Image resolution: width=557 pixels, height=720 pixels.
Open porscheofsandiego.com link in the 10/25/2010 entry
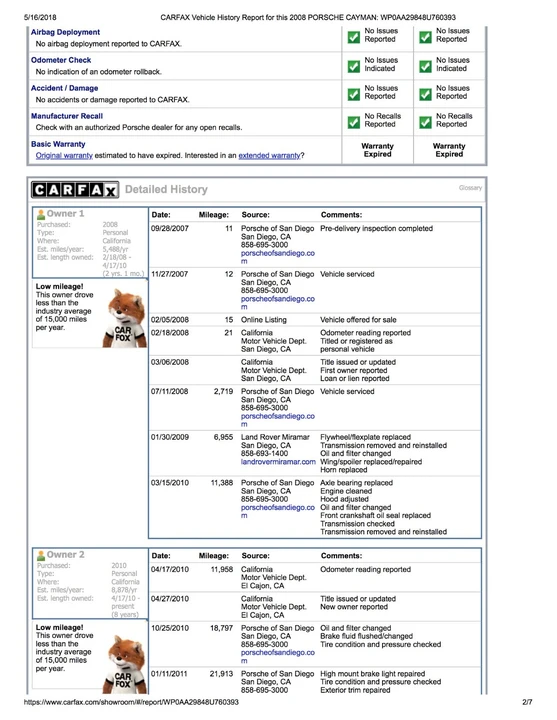click(277, 657)
